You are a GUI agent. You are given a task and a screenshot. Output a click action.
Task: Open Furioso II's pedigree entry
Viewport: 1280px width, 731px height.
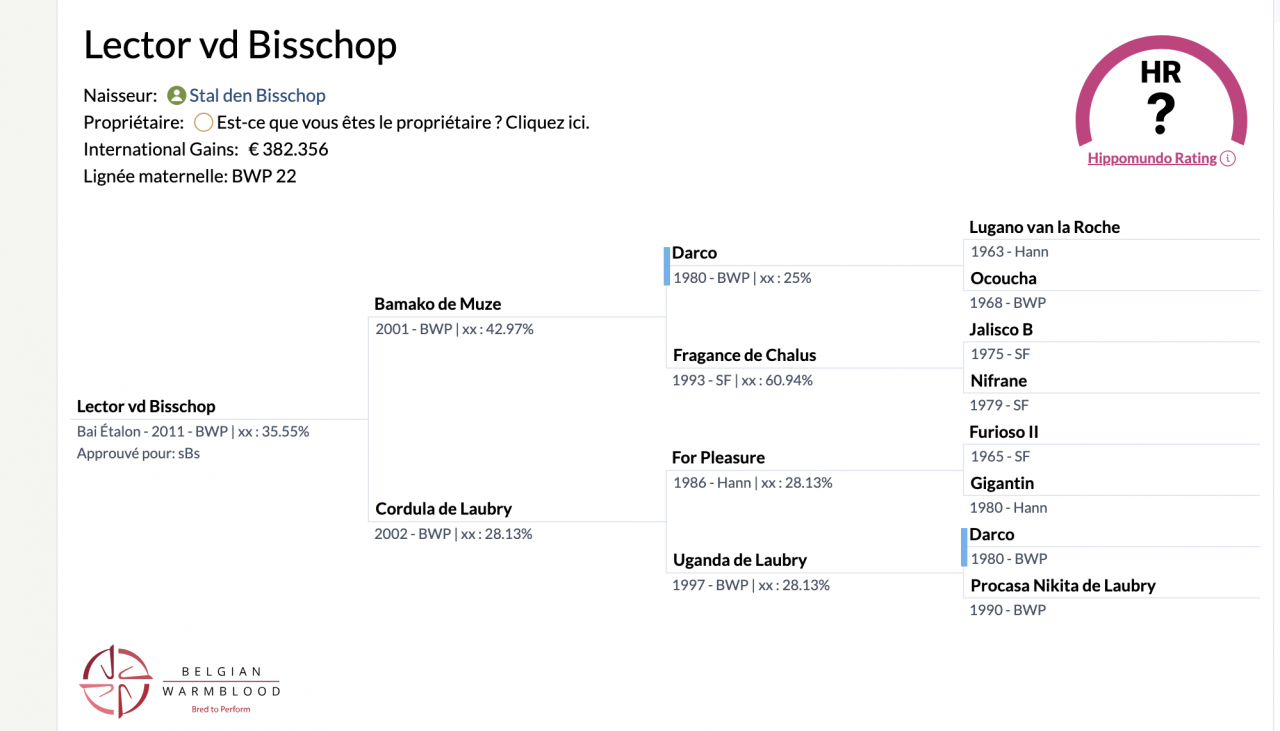1004,432
